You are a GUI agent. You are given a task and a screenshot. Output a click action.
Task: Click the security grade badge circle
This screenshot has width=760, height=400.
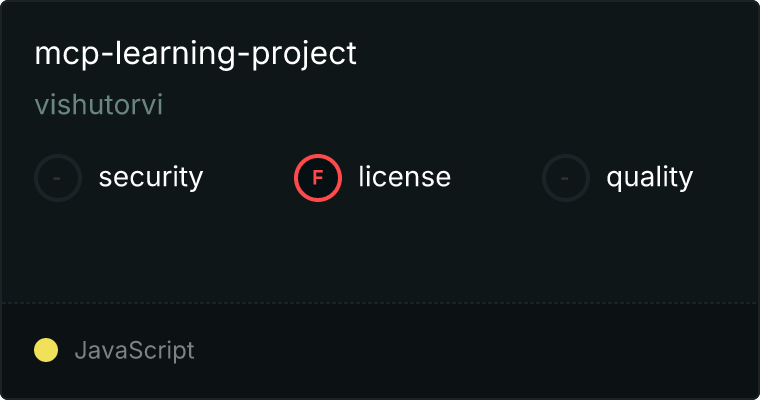click(58, 178)
